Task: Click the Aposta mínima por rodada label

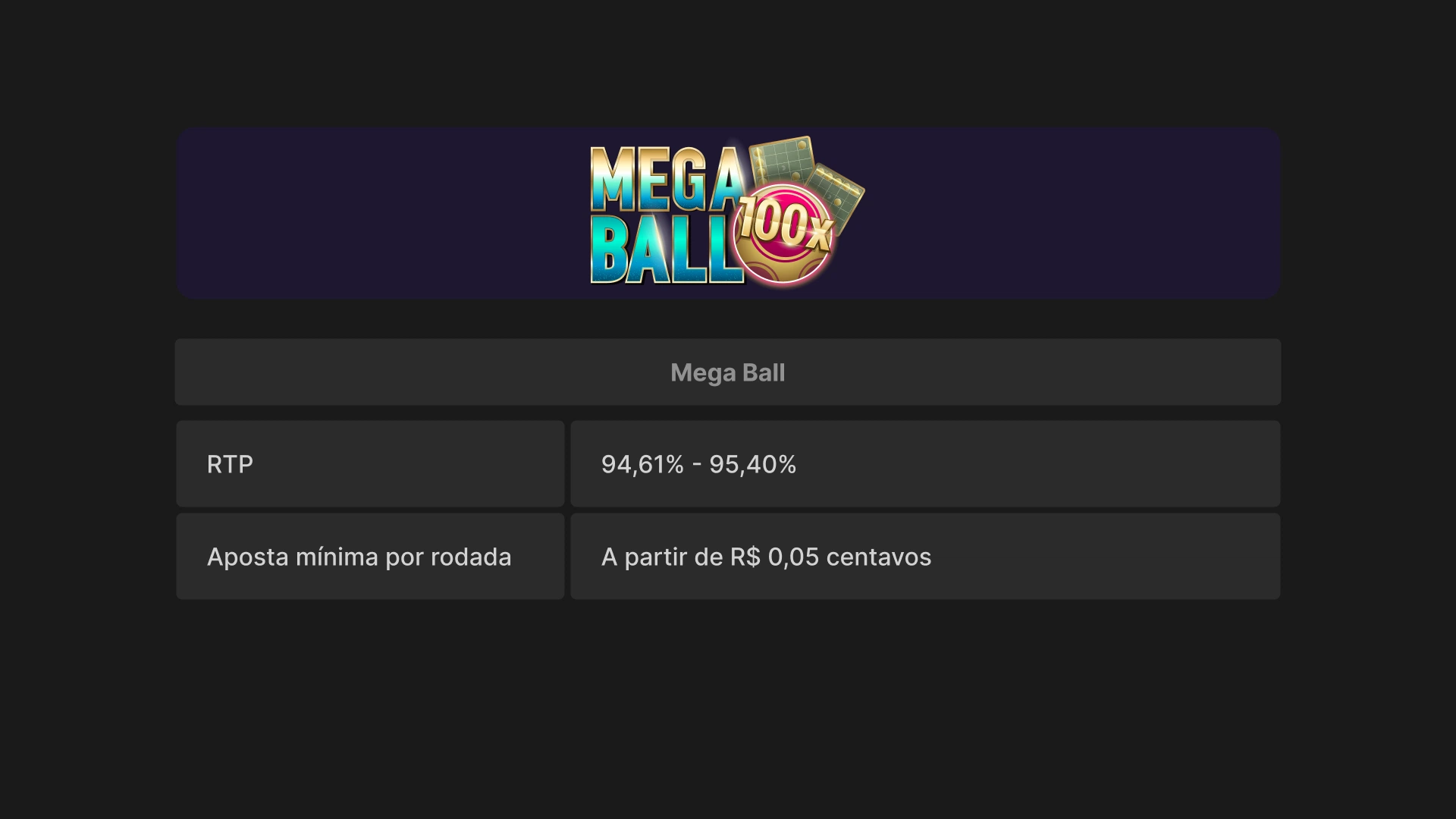Action: (359, 557)
